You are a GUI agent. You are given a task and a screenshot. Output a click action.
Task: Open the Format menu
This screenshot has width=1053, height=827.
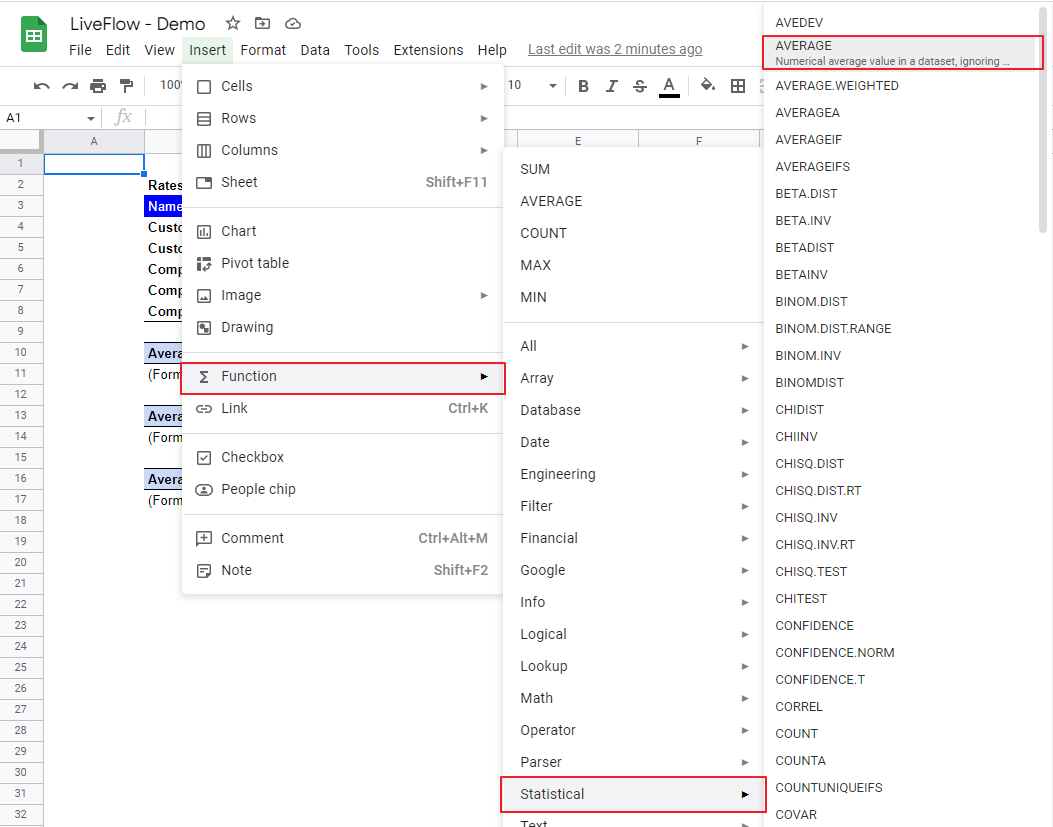click(x=263, y=50)
